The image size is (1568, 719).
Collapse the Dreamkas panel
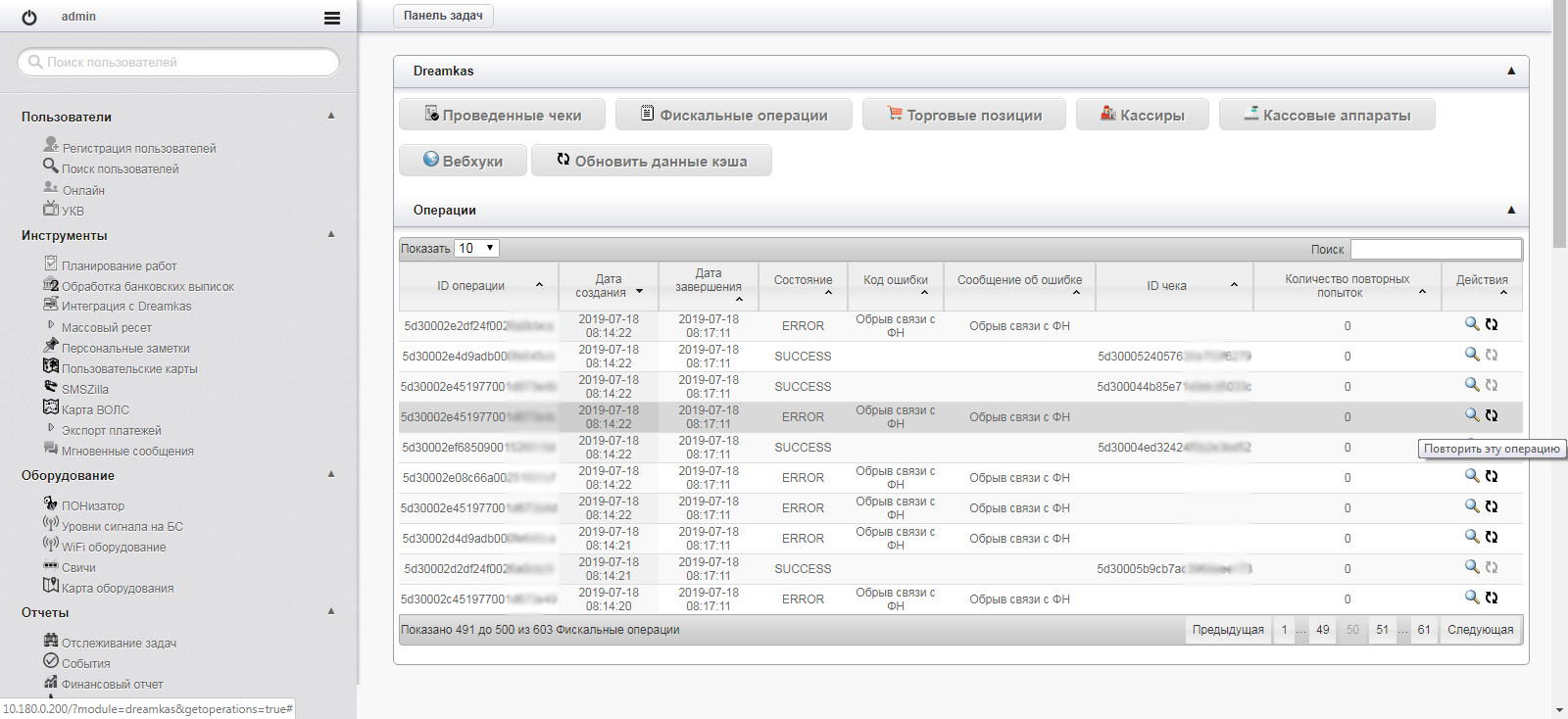[x=1510, y=71]
